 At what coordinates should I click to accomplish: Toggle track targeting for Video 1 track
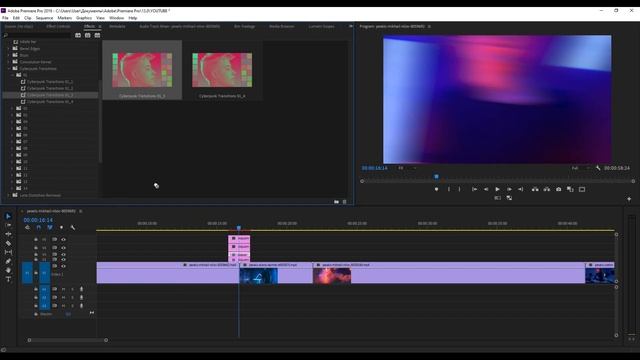coord(44,273)
